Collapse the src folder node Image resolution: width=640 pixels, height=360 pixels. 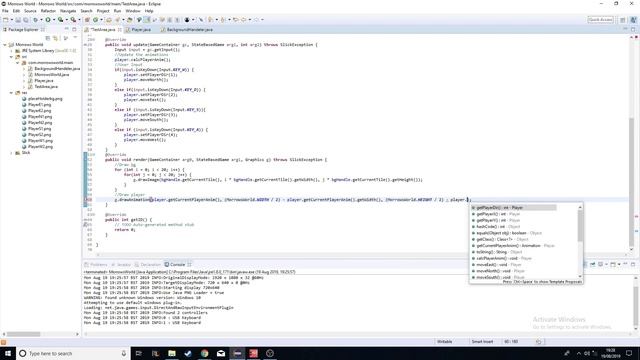(x=11, y=57)
